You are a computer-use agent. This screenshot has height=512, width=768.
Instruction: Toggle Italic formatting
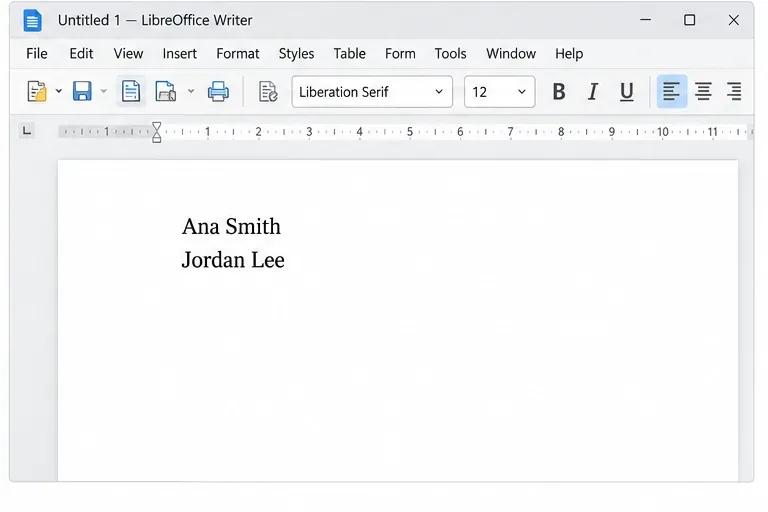click(x=593, y=92)
